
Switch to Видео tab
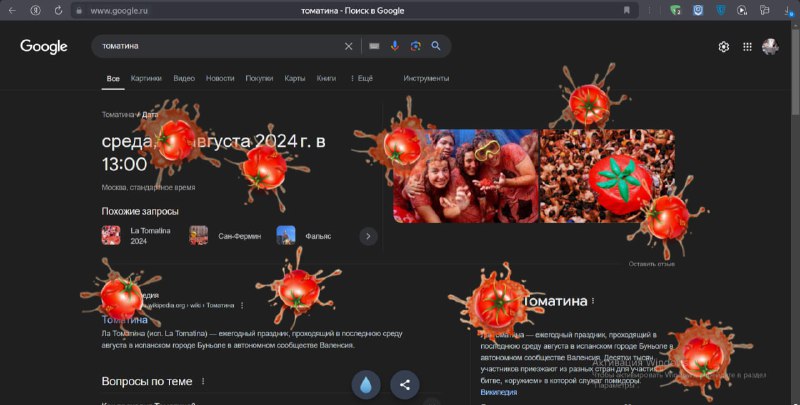click(184, 79)
